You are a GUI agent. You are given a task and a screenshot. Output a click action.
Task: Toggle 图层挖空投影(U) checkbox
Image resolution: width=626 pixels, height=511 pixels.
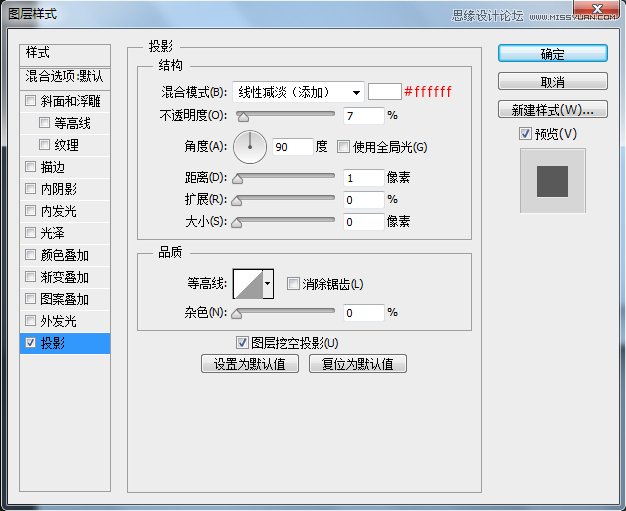[x=242, y=343]
